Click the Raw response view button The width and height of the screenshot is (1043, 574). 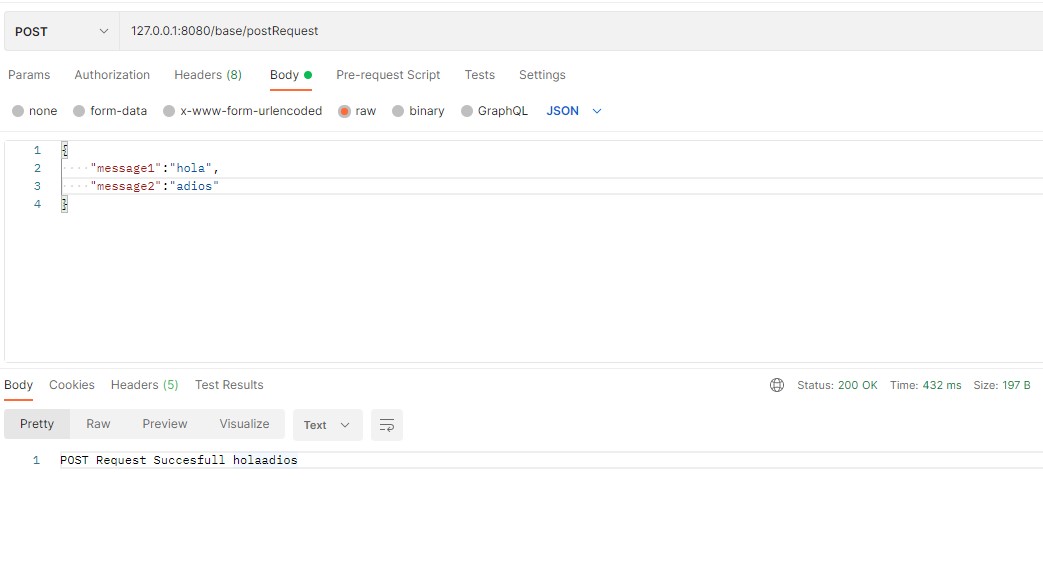point(98,424)
